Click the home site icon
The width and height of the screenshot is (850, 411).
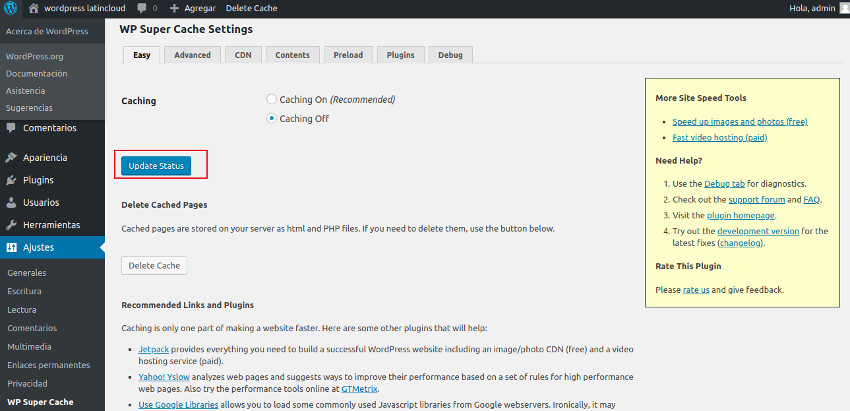(34, 8)
